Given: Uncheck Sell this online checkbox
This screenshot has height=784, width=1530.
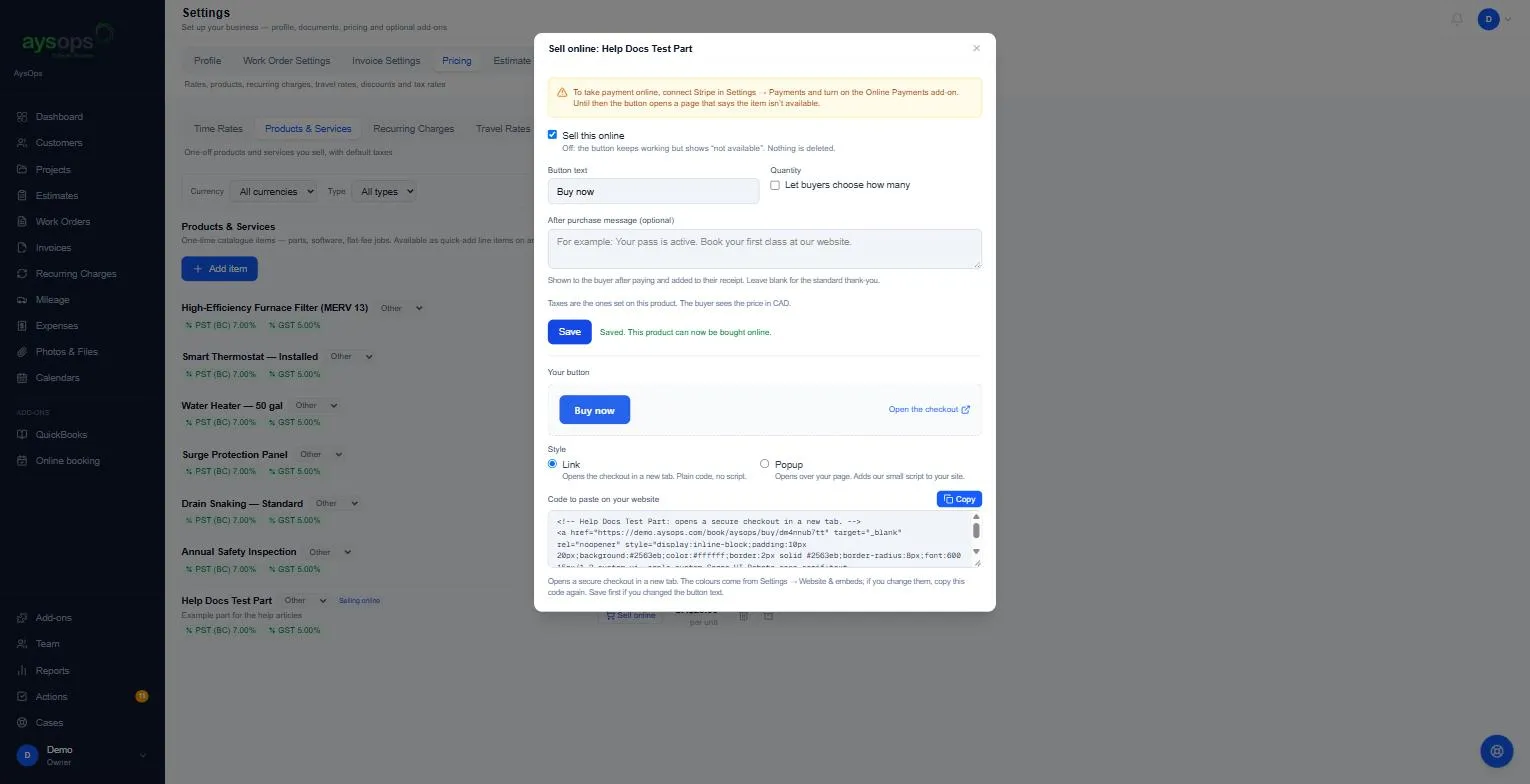Looking at the screenshot, I should point(552,134).
